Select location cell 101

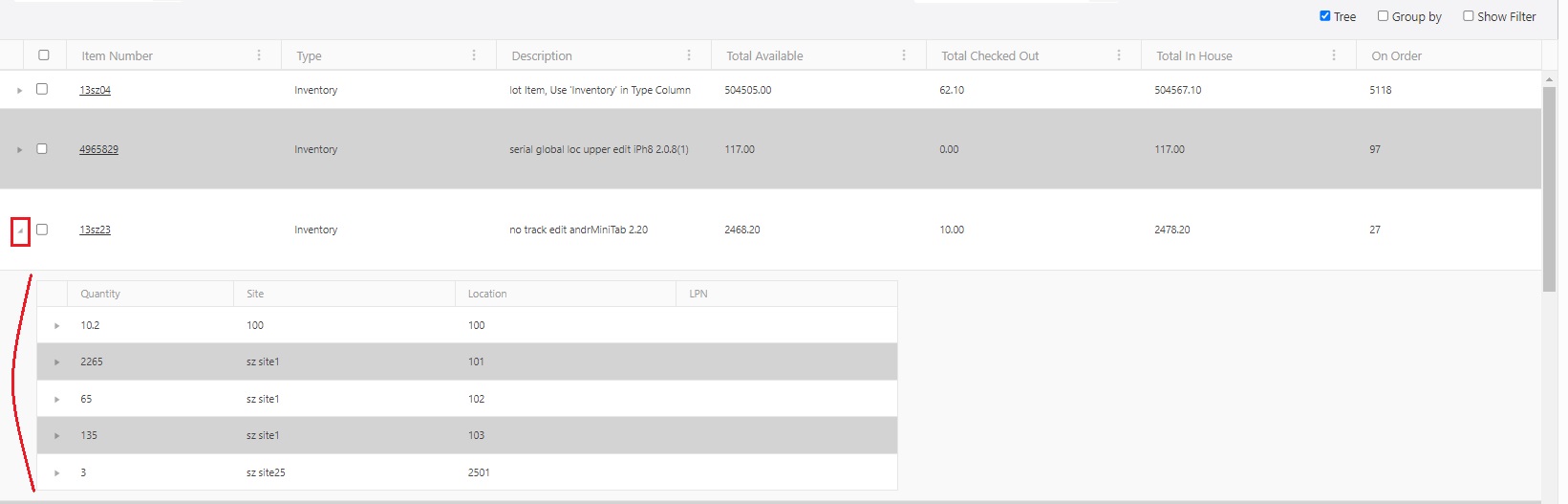point(476,362)
